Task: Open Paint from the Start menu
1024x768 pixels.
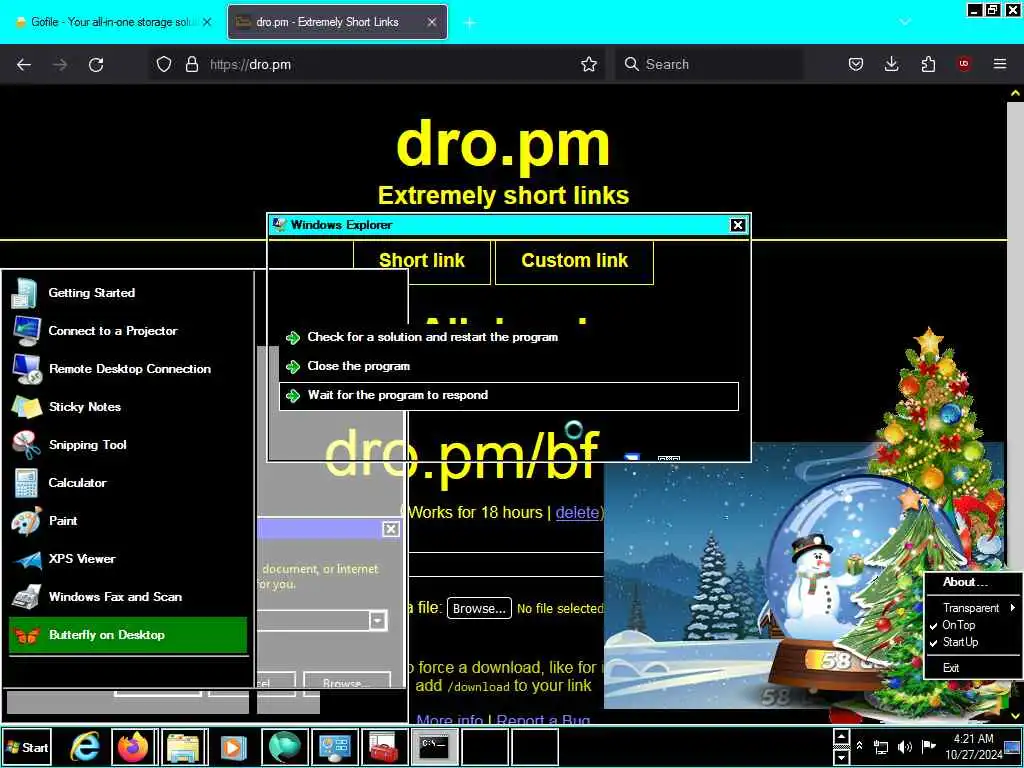Action: click(128, 520)
